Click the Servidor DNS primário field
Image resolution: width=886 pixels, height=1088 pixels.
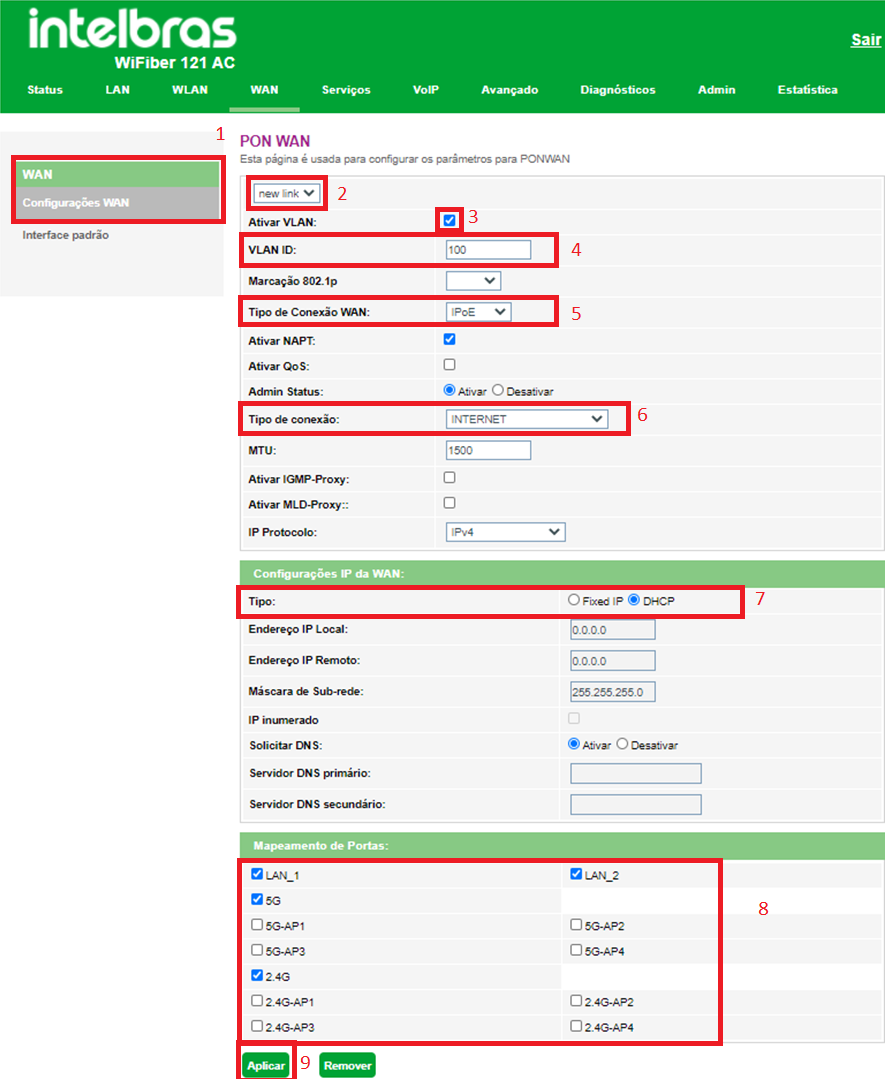[x=636, y=773]
